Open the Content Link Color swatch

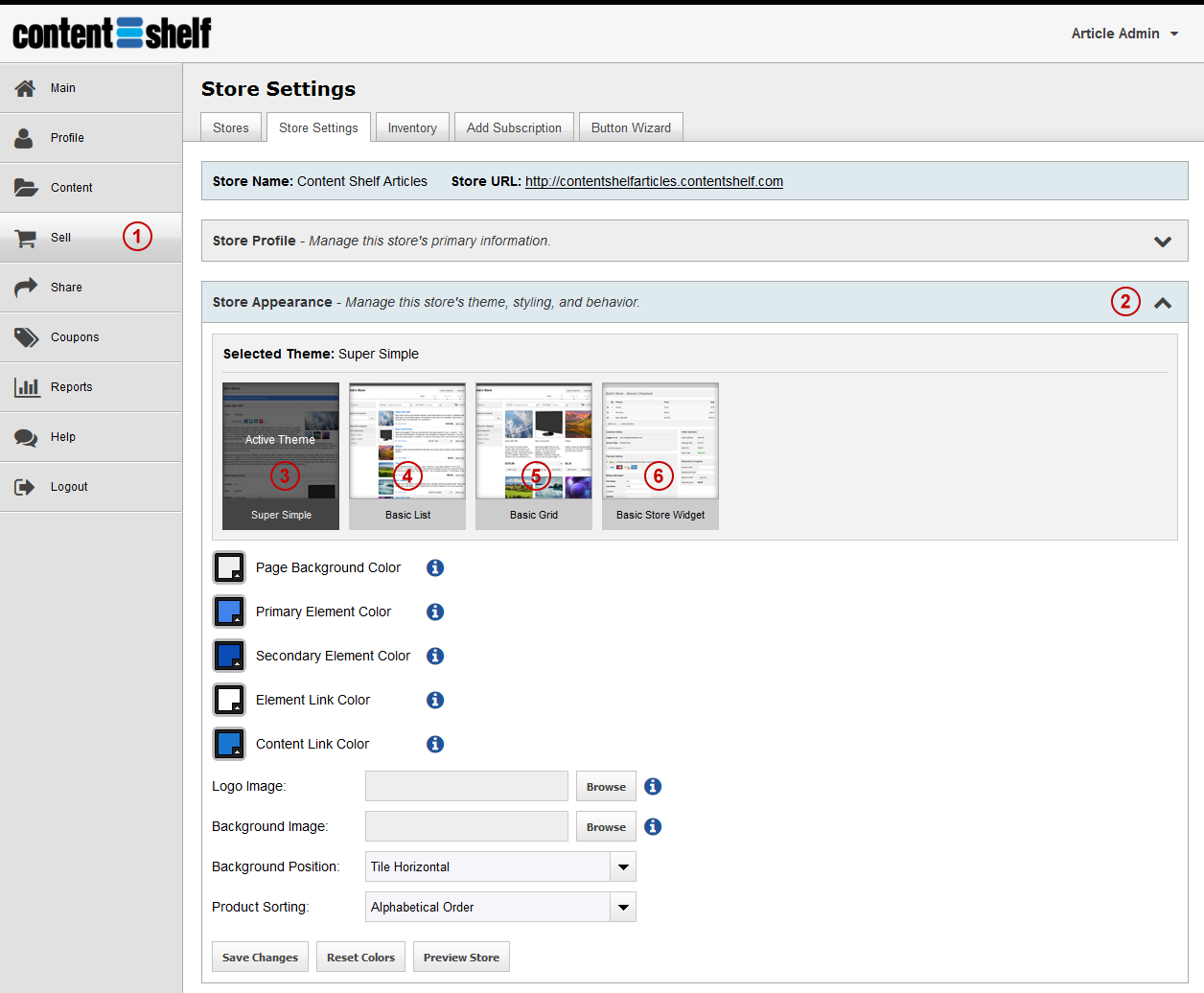(229, 744)
